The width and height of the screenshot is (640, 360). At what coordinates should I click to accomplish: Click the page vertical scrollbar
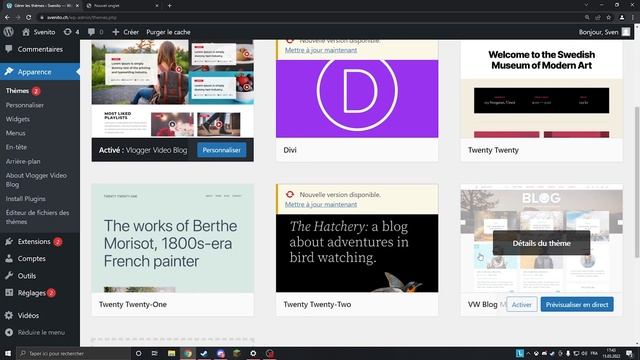coord(637,182)
